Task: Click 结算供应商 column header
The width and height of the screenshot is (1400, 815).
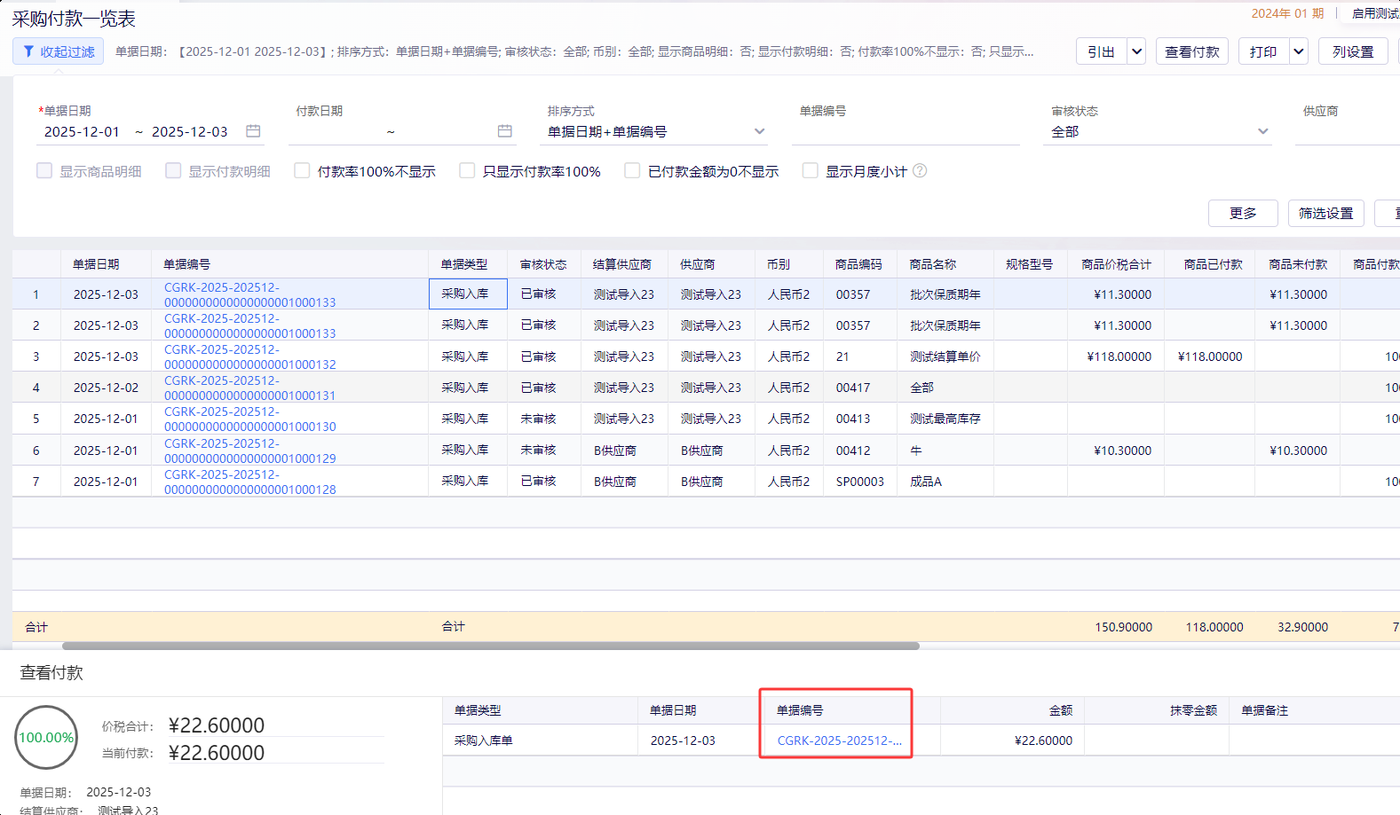Action: click(623, 264)
